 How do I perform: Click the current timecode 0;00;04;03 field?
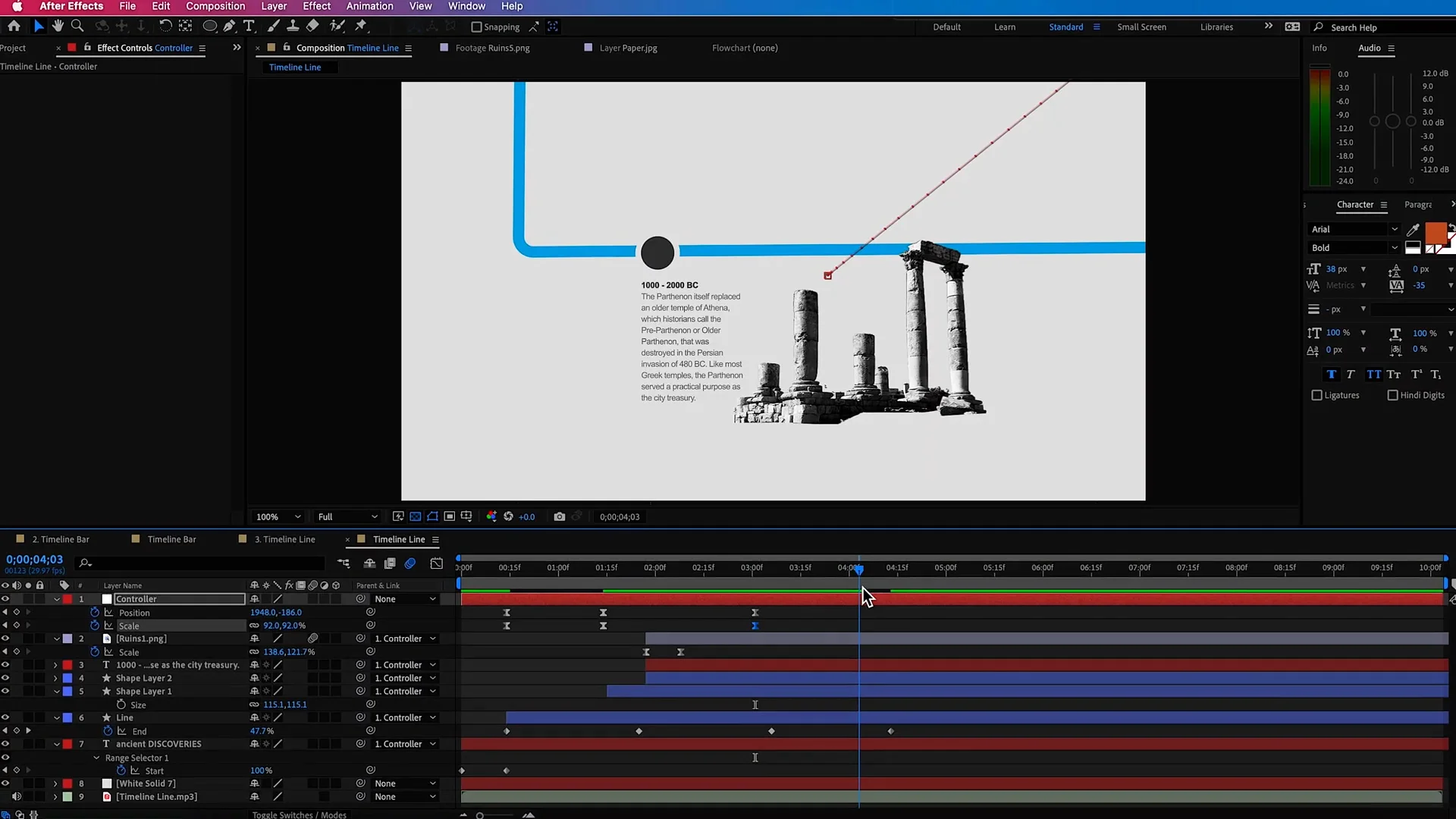click(35, 560)
